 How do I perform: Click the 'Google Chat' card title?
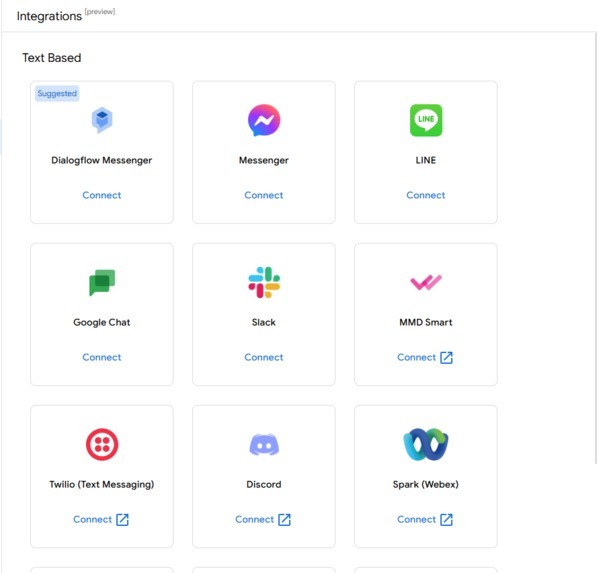click(x=102, y=322)
